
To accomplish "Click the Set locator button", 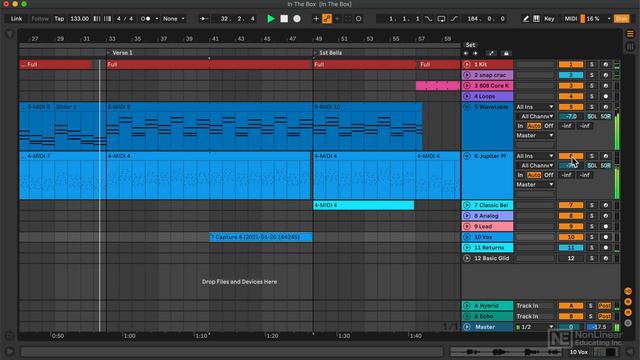I will [470, 45].
